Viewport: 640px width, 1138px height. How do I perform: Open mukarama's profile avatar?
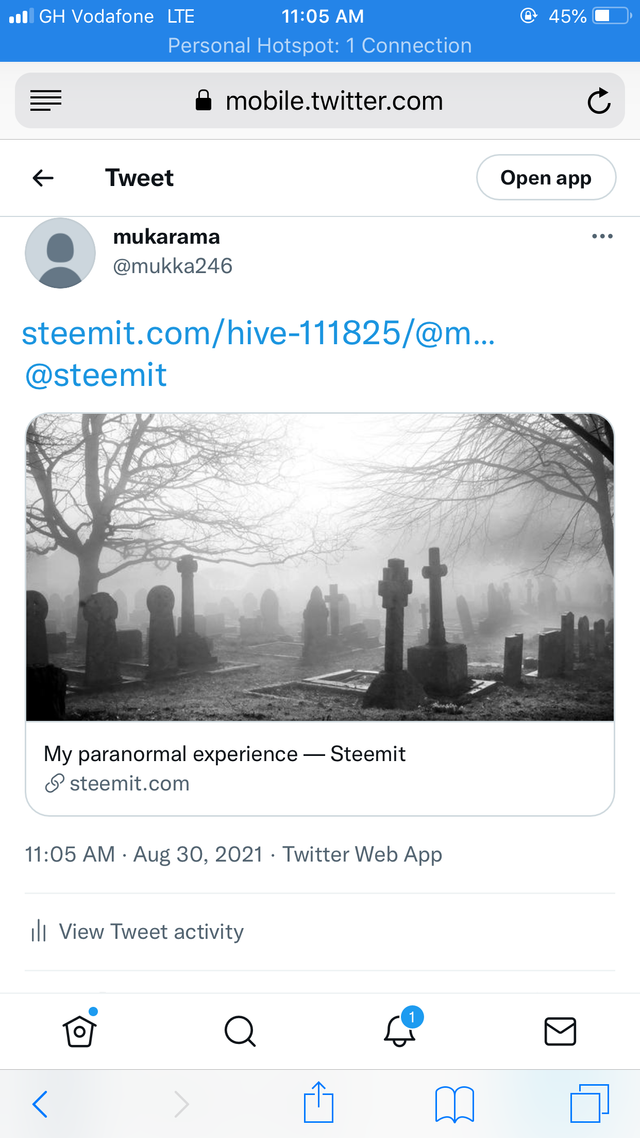60,253
